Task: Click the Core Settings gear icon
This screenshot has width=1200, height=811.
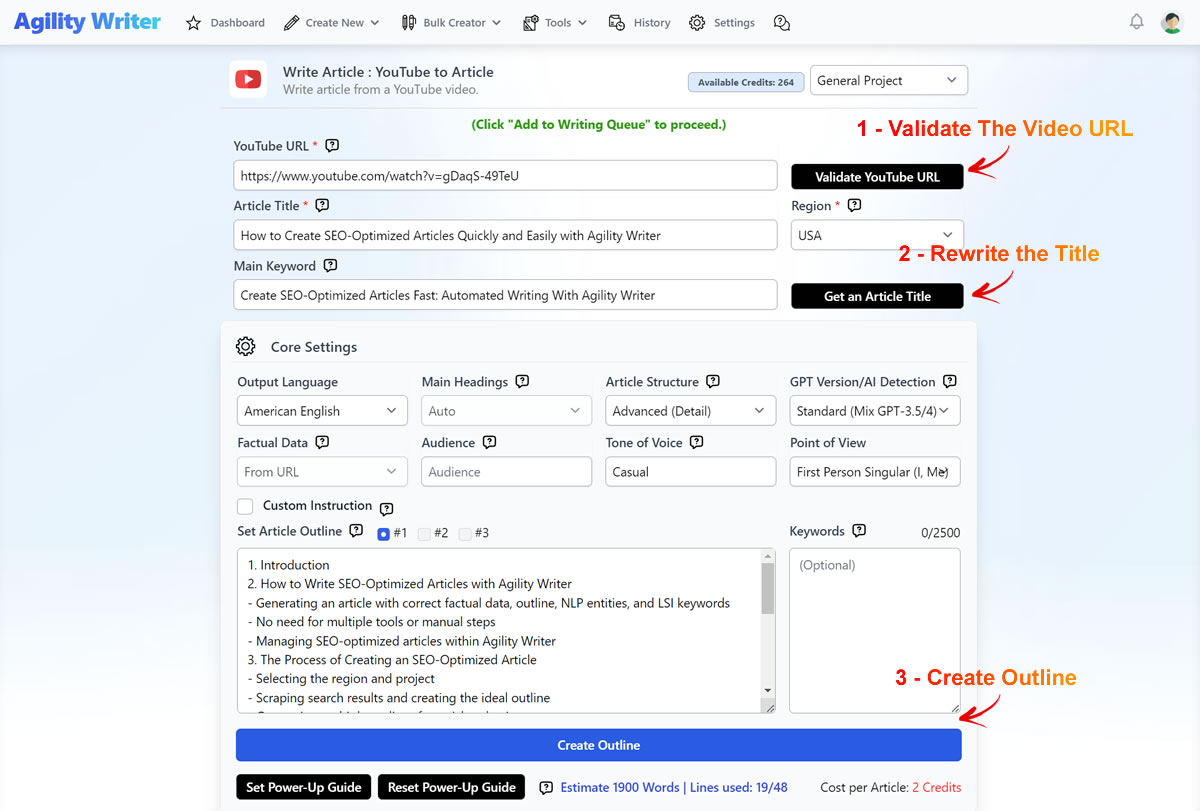Action: (x=246, y=347)
